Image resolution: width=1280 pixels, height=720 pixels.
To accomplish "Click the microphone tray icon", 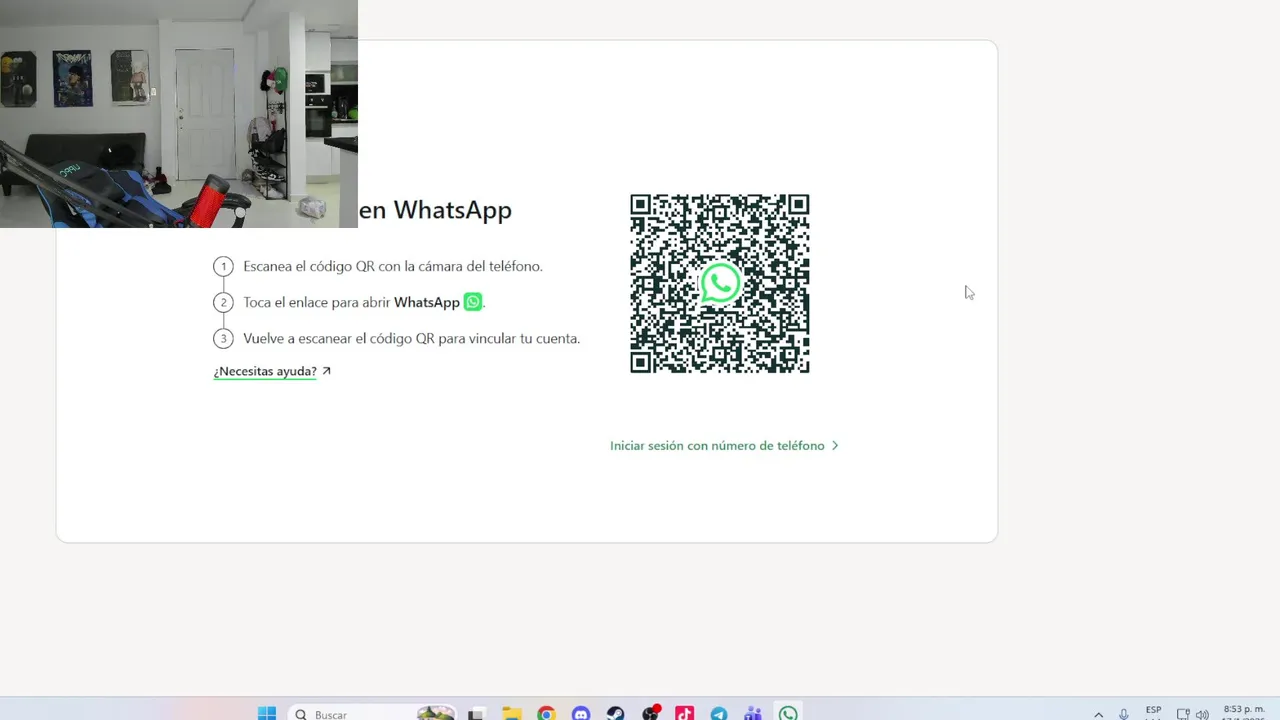I will [x=1124, y=714].
